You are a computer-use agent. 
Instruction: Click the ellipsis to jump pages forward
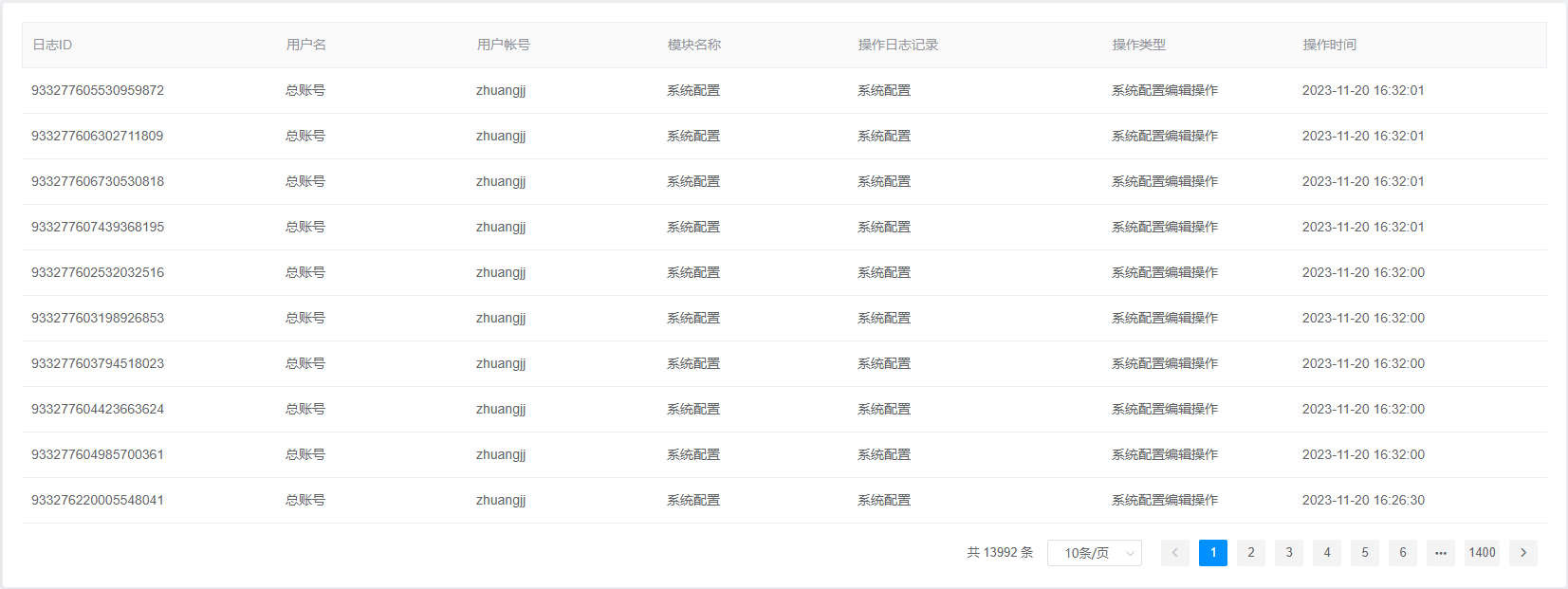click(x=1440, y=553)
